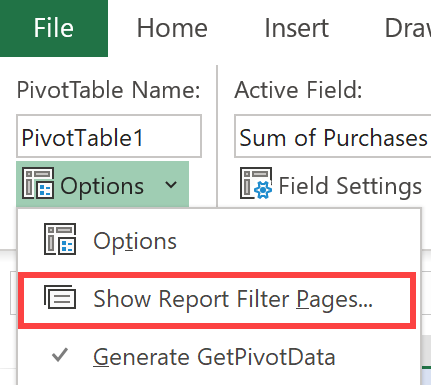The image size is (431, 385).
Task: Switch to the Home ribbon tab
Action: coord(172,28)
